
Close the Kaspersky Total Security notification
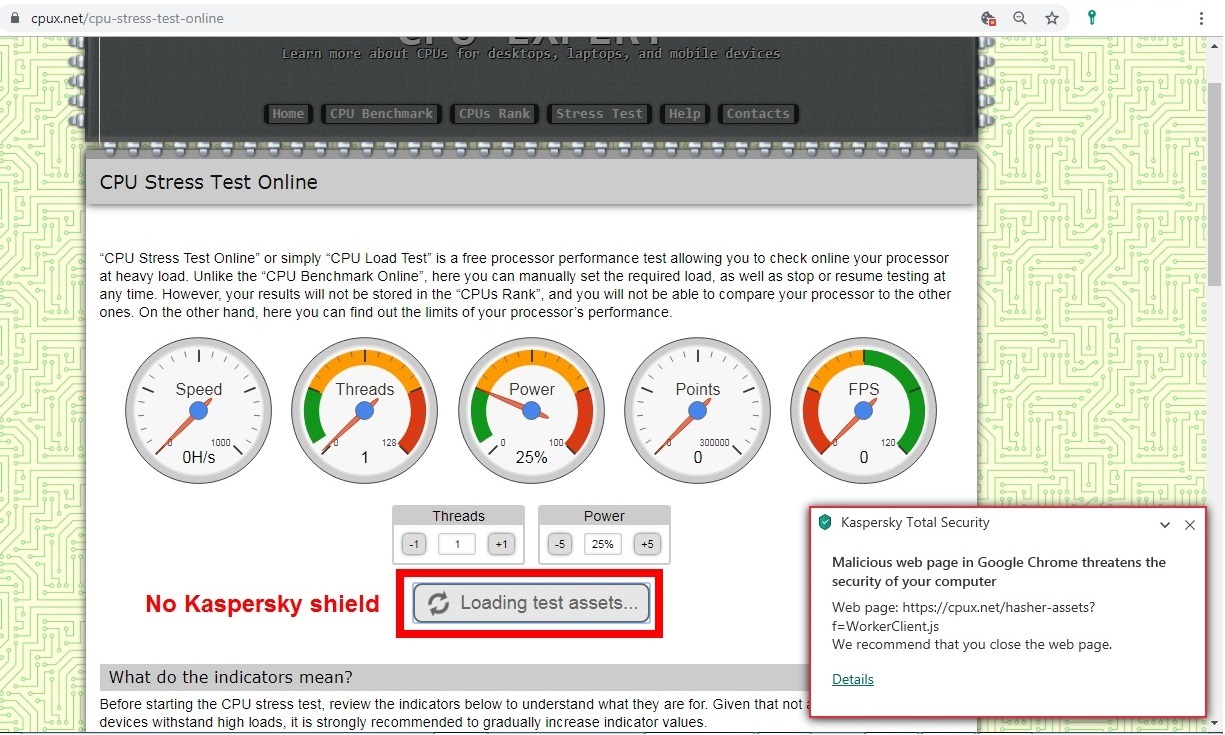click(1190, 525)
